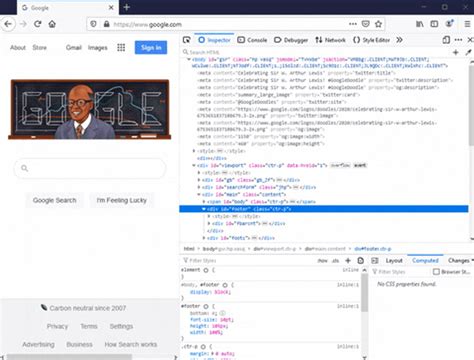Switch to the Console tab

coord(252,40)
